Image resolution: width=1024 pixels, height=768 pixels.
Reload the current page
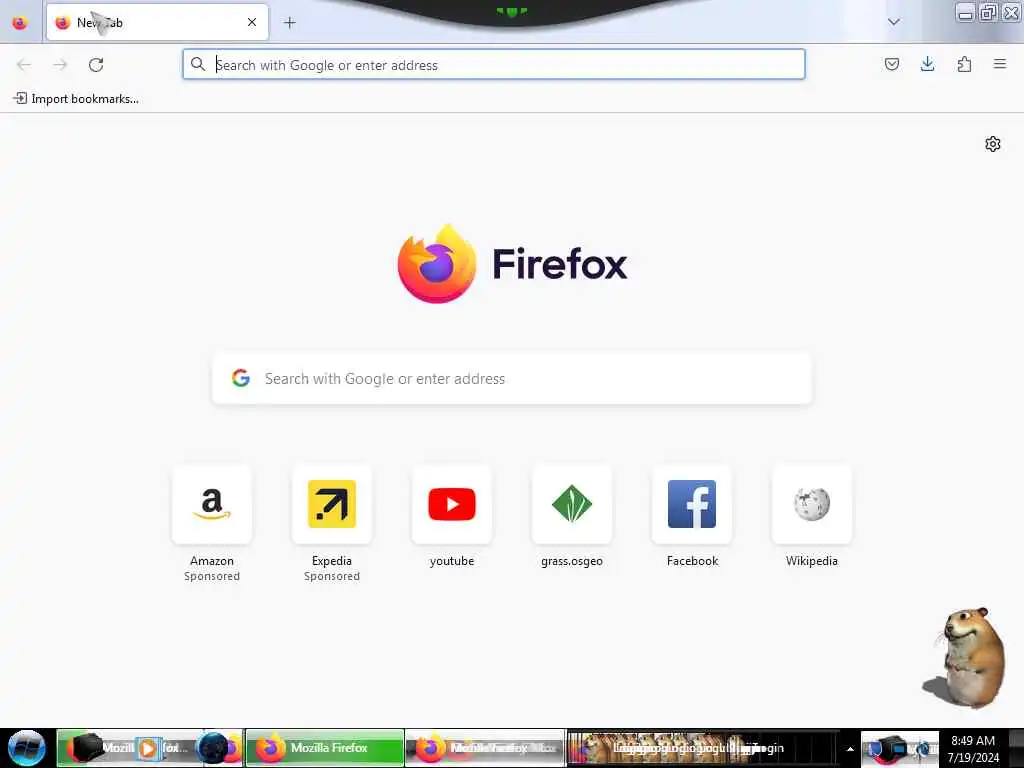point(96,65)
